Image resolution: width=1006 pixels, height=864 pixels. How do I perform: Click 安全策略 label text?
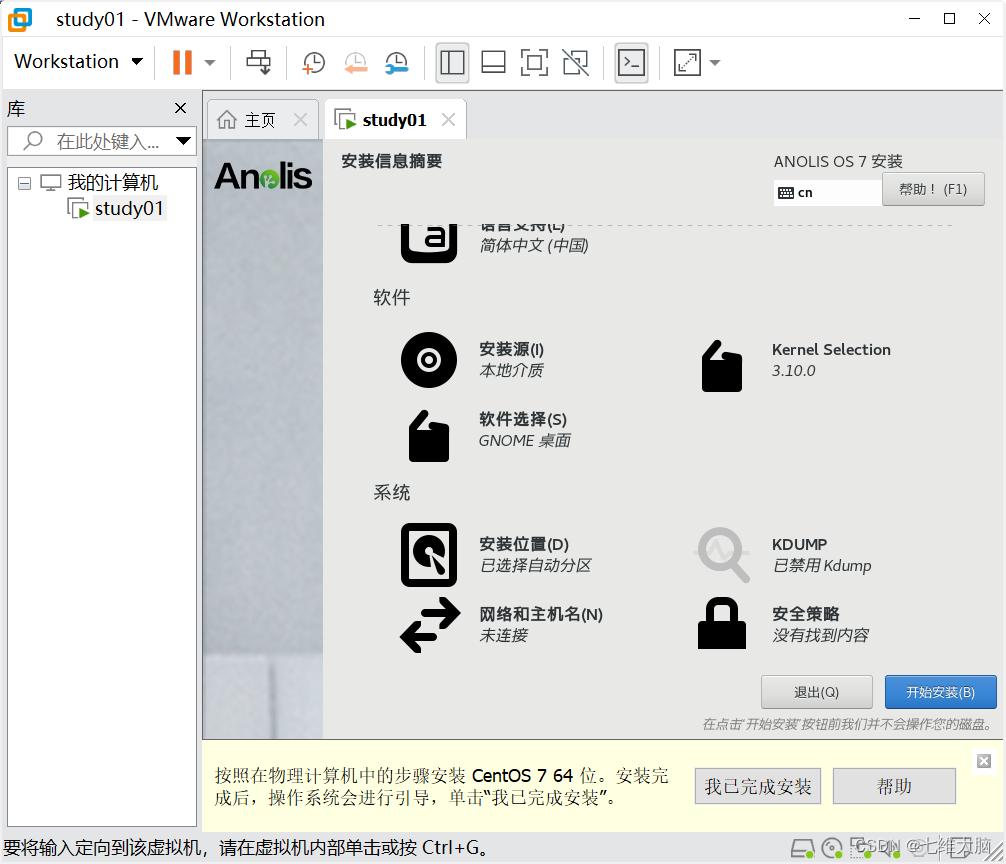[x=805, y=614]
